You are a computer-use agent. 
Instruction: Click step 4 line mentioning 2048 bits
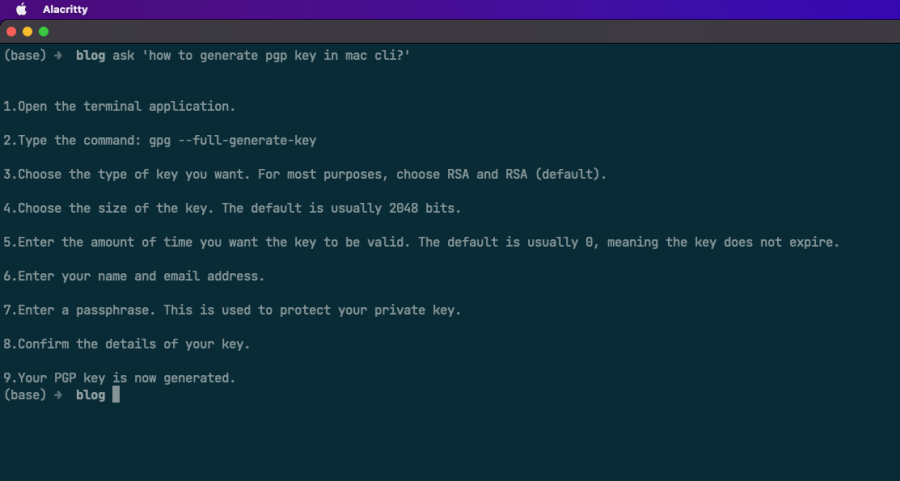coord(232,208)
